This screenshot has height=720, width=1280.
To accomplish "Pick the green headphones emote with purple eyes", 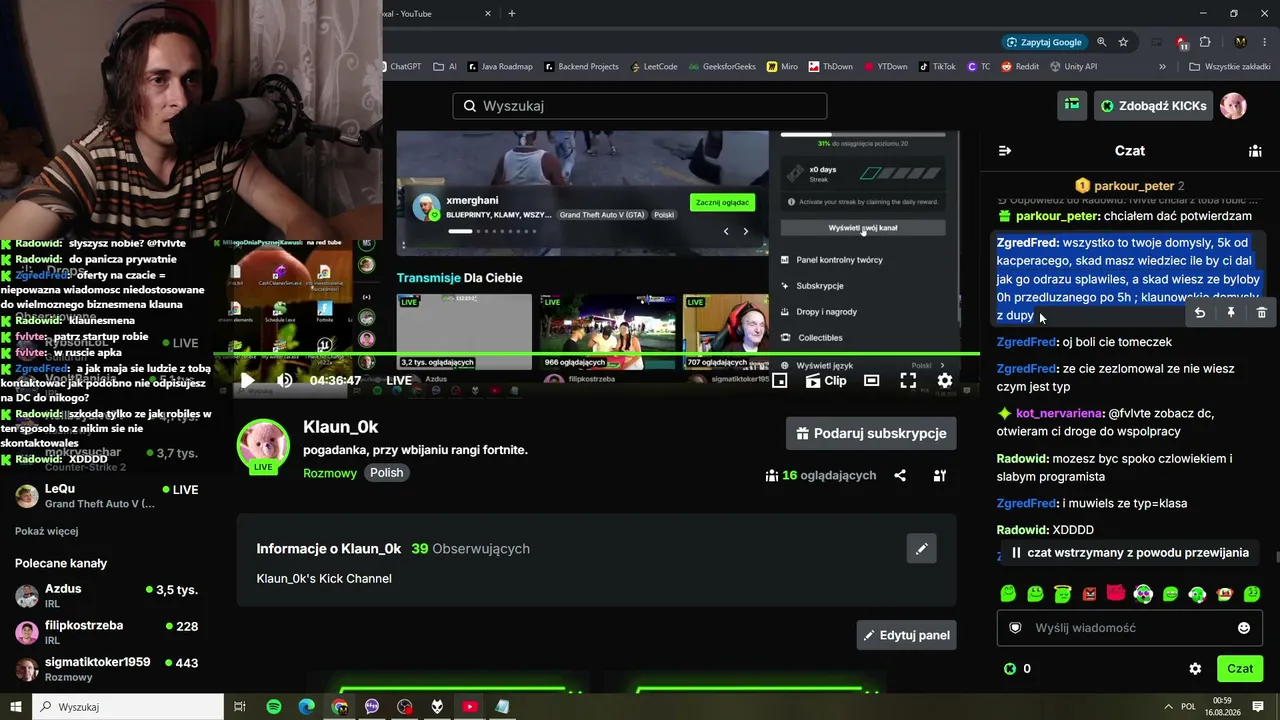I will coord(1143,594).
